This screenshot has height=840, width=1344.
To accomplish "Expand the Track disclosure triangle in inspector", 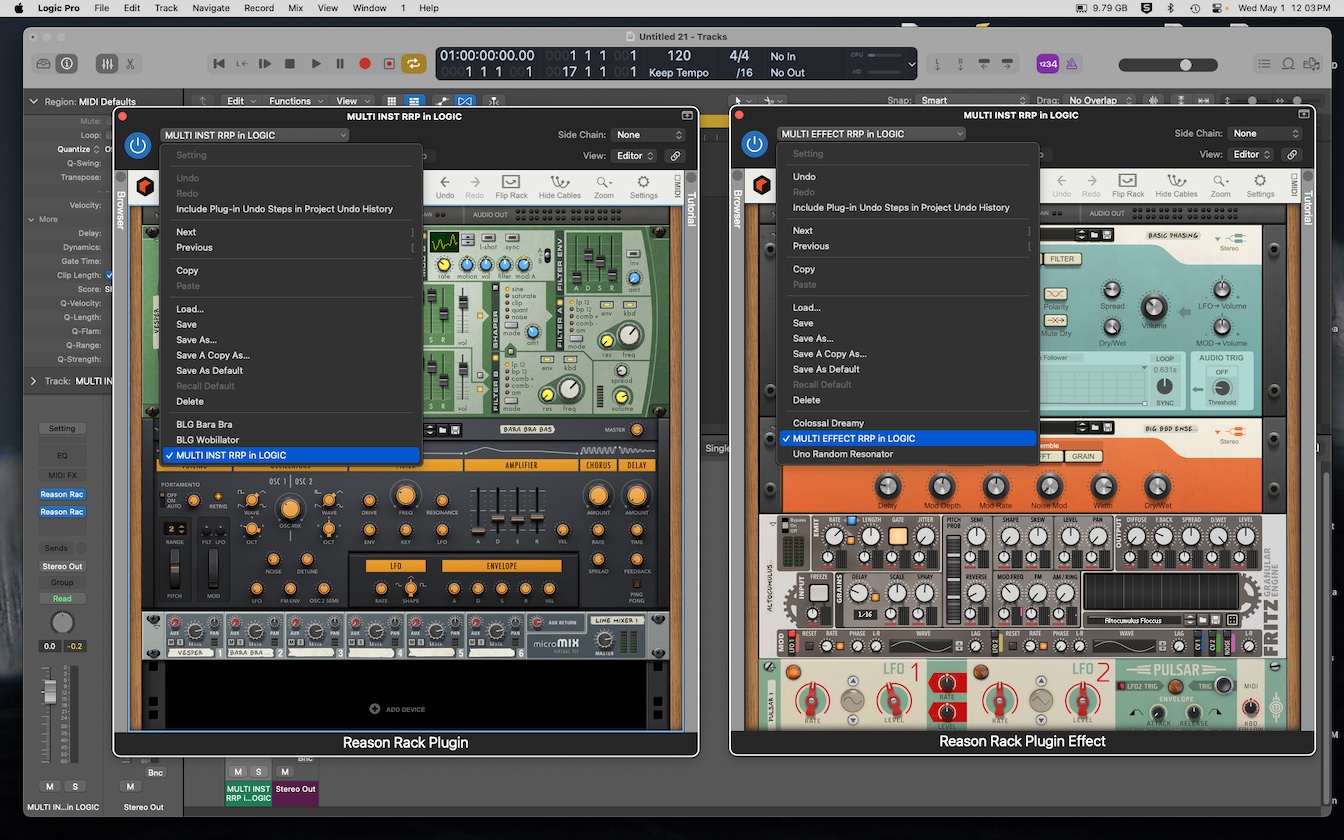I will 33,381.
